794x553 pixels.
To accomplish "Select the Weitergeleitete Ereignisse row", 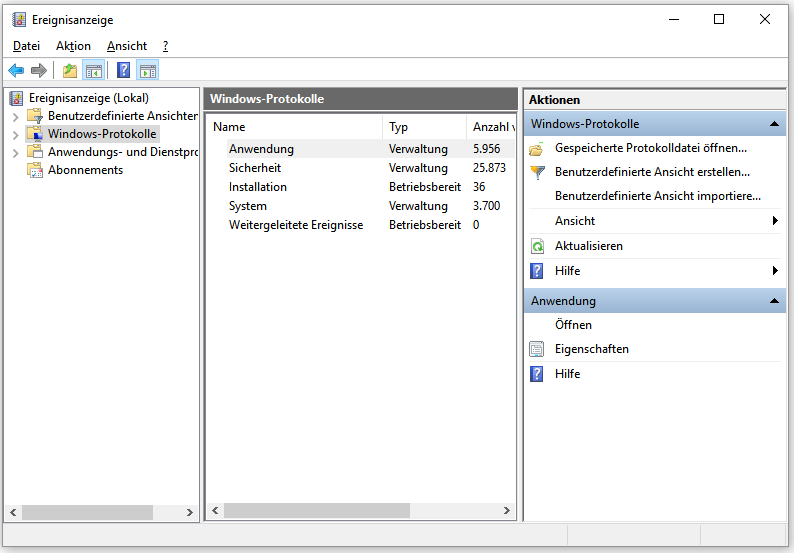I will [361, 225].
